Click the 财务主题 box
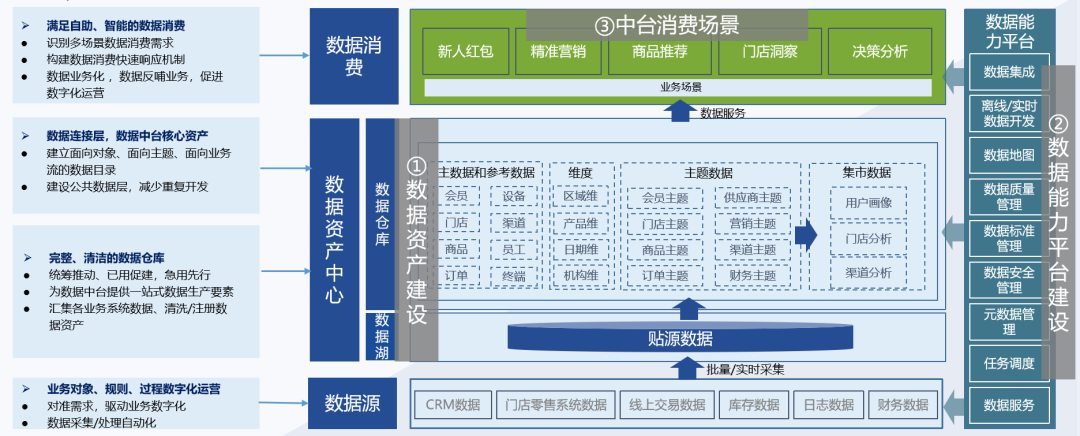 tap(752, 275)
